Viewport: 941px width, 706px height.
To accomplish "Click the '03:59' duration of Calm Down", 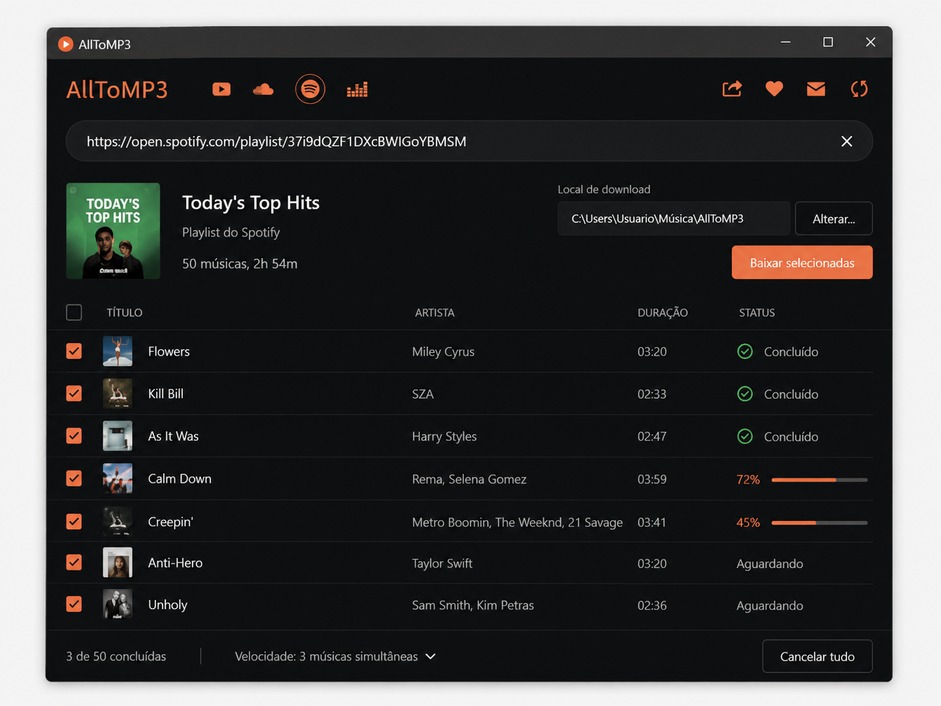I will click(652, 479).
